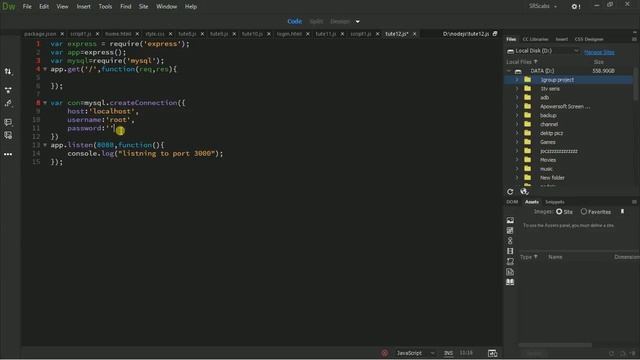Open the Files panel options menu icon
This screenshot has width=640, height=360.
click(634, 39)
